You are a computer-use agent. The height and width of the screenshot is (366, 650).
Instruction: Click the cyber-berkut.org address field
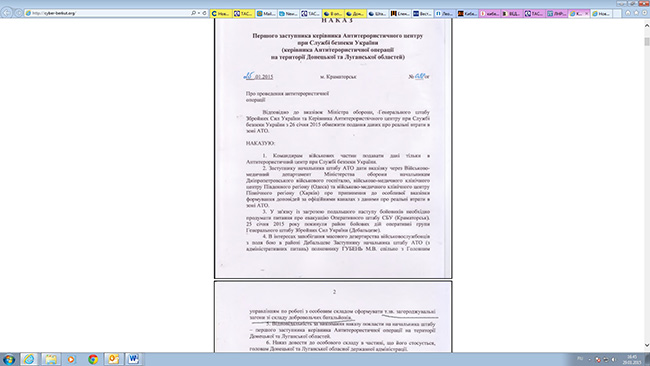tap(108, 13)
